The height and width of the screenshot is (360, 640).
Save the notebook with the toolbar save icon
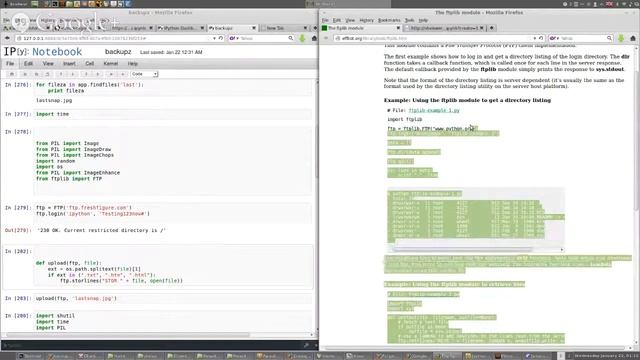pos(12,74)
